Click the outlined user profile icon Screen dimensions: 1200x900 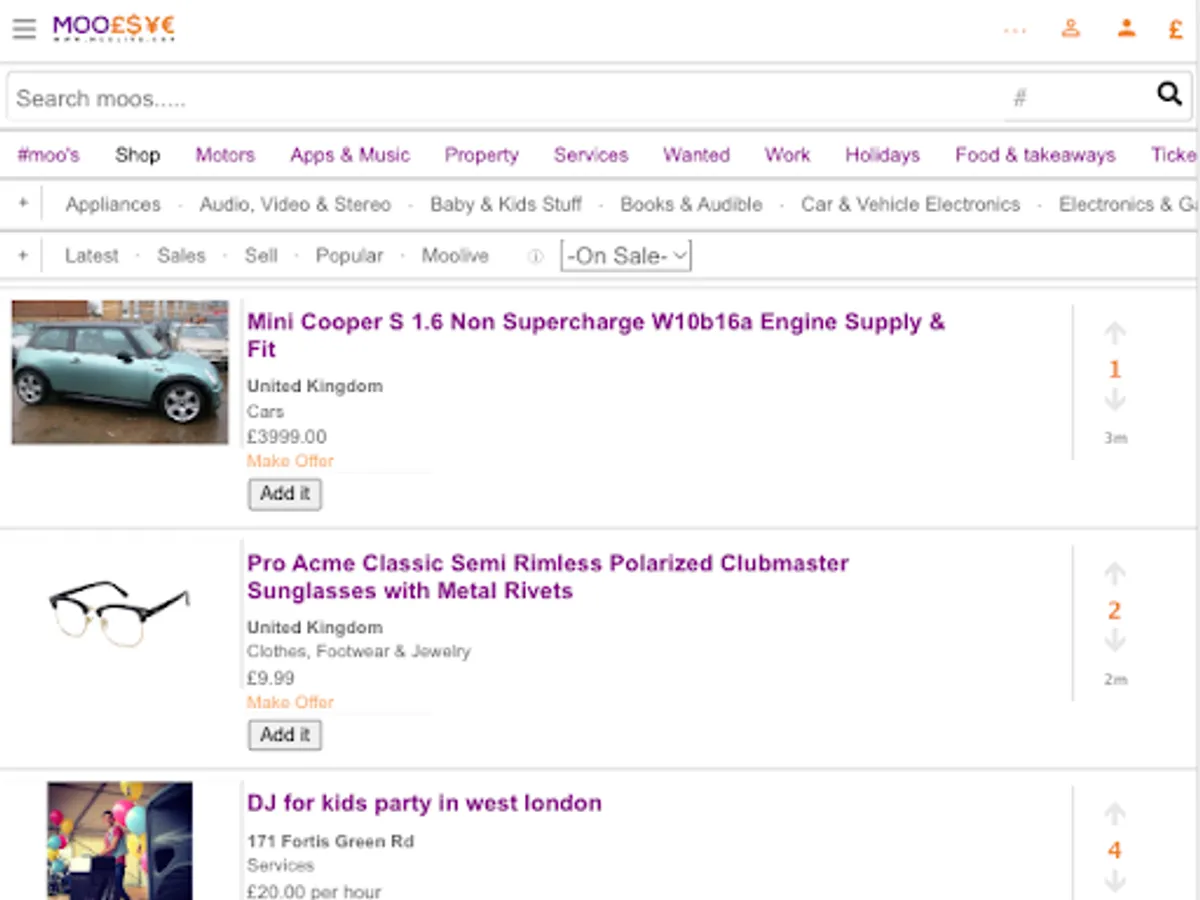coord(1071,28)
